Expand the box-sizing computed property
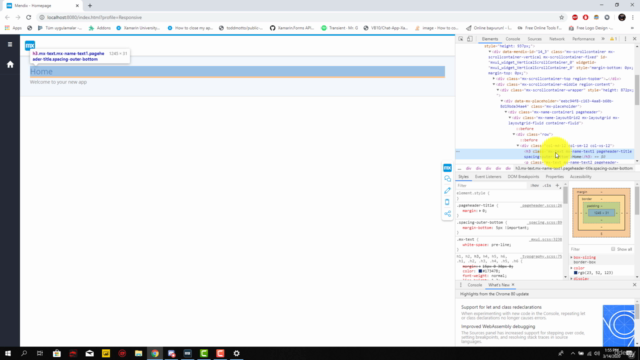640x360 pixels. 571,258
